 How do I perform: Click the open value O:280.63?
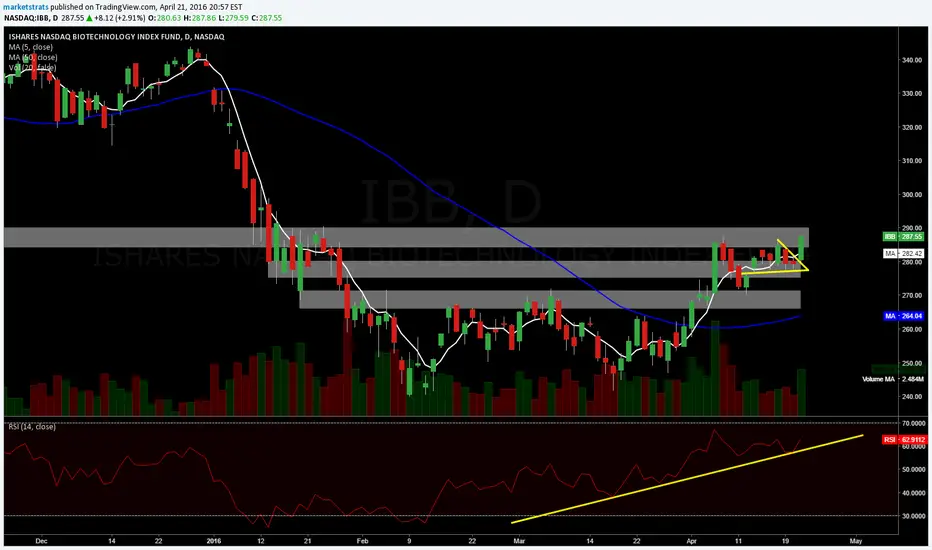165,18
